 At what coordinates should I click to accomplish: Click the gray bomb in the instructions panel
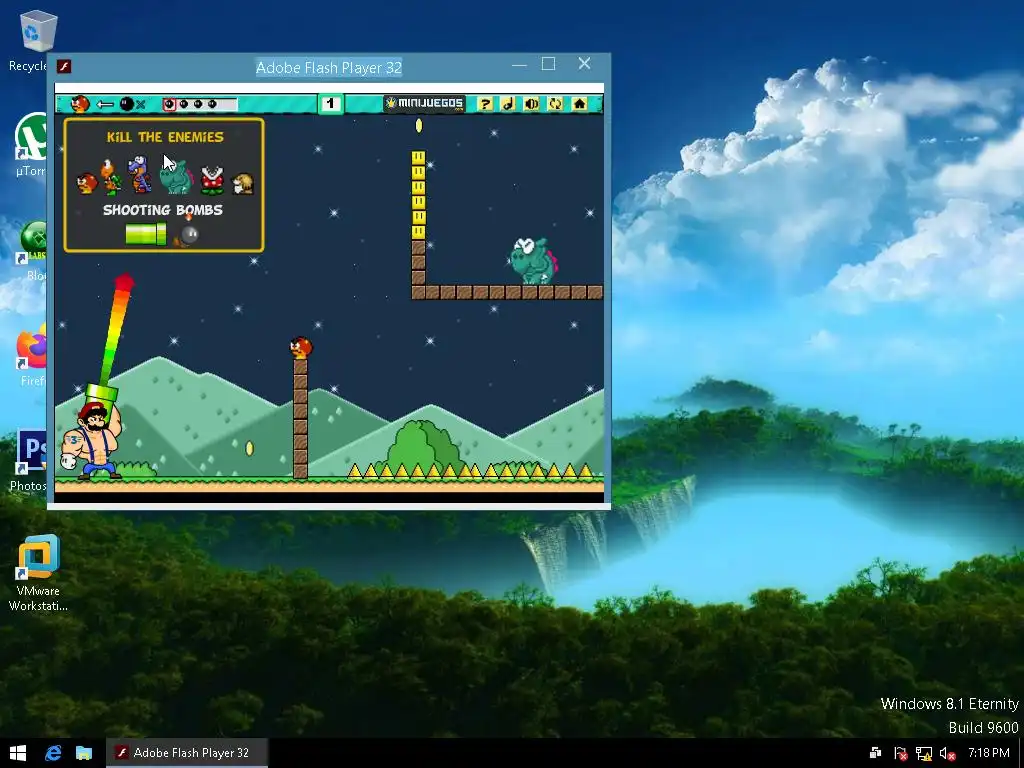[x=188, y=234]
